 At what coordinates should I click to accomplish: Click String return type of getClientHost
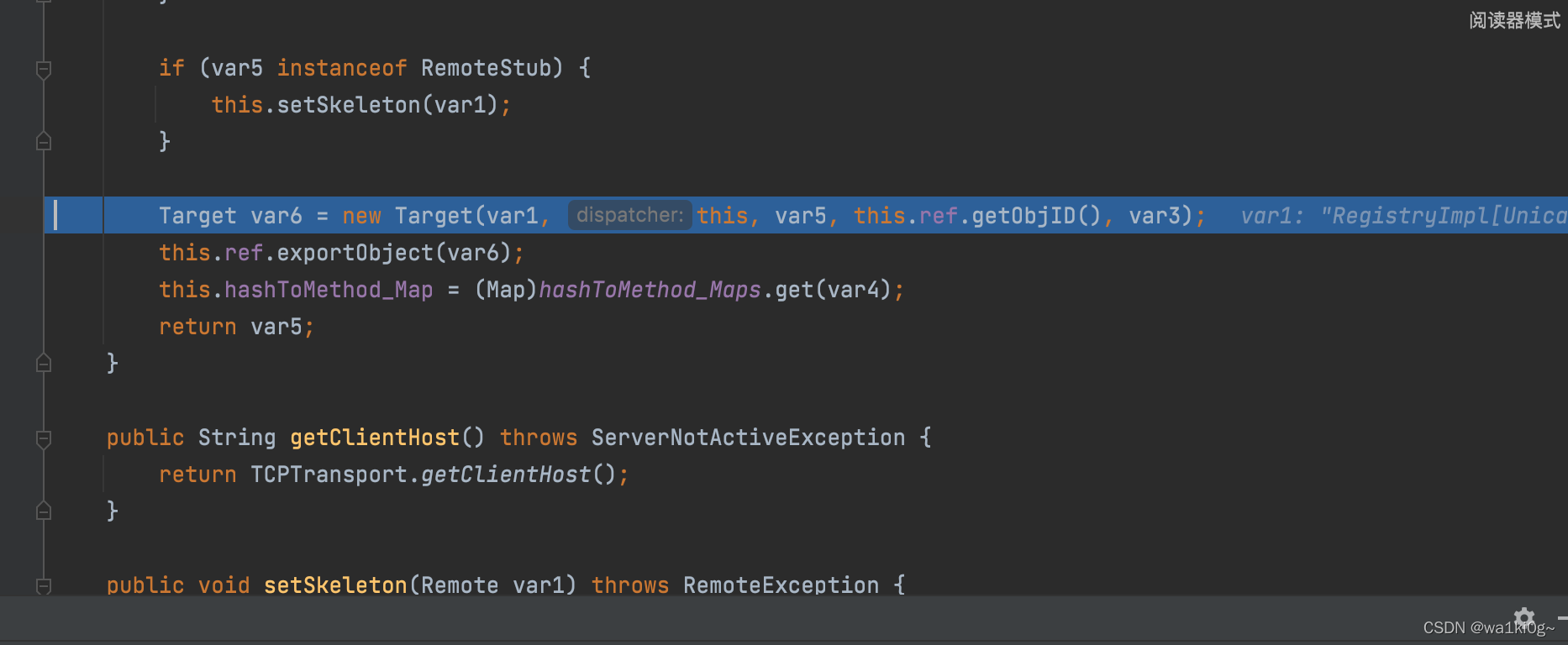(x=237, y=438)
